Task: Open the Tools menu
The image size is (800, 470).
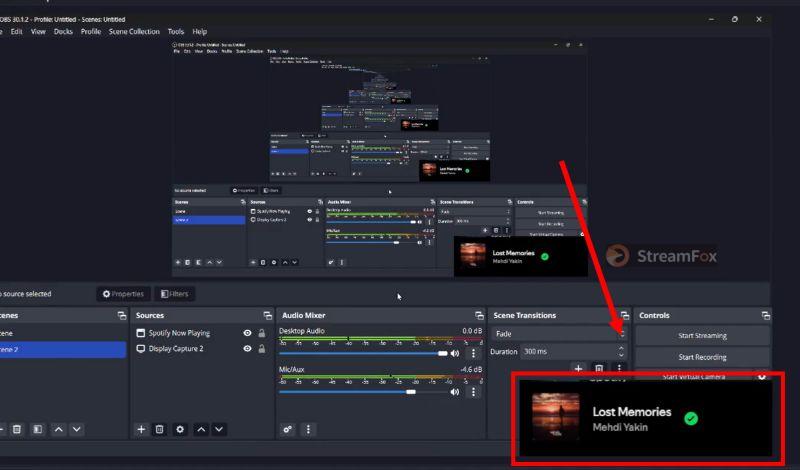Action: (x=176, y=31)
